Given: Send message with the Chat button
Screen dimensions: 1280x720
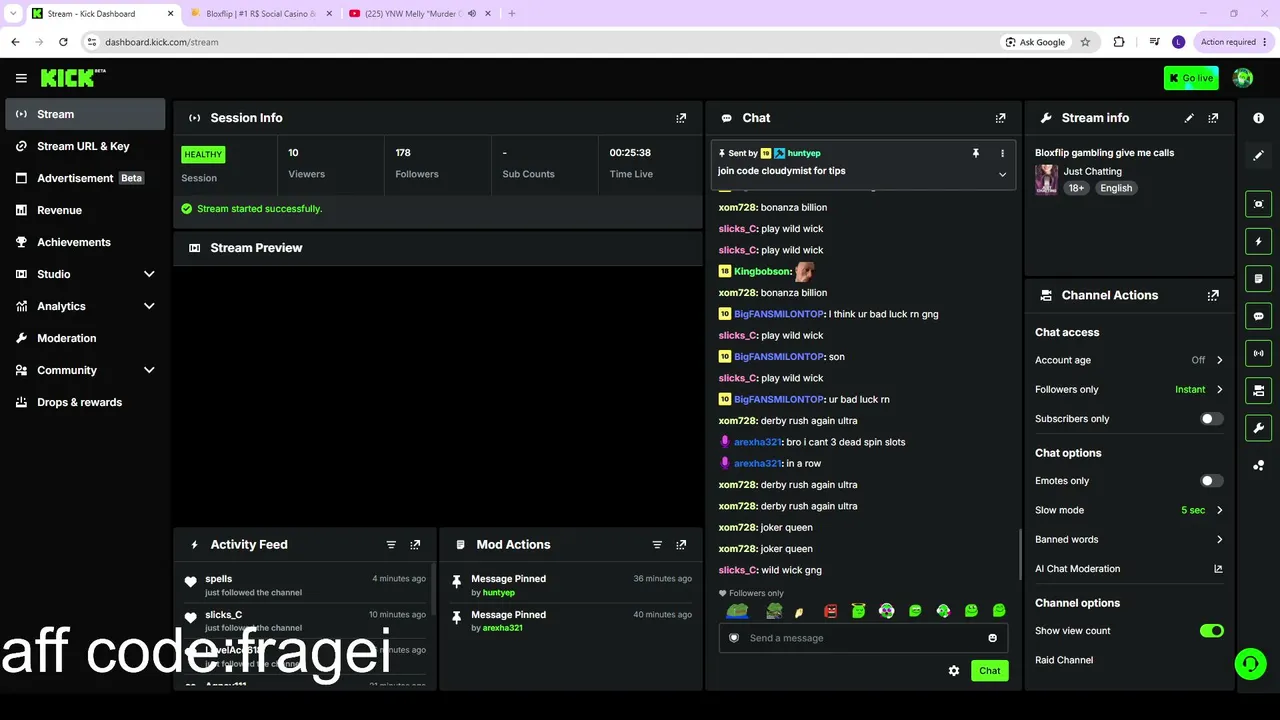Looking at the screenshot, I should 989,671.
